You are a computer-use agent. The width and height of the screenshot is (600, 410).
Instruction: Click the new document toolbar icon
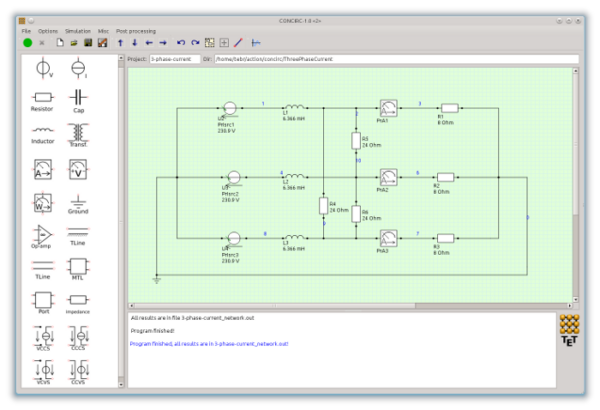60,43
